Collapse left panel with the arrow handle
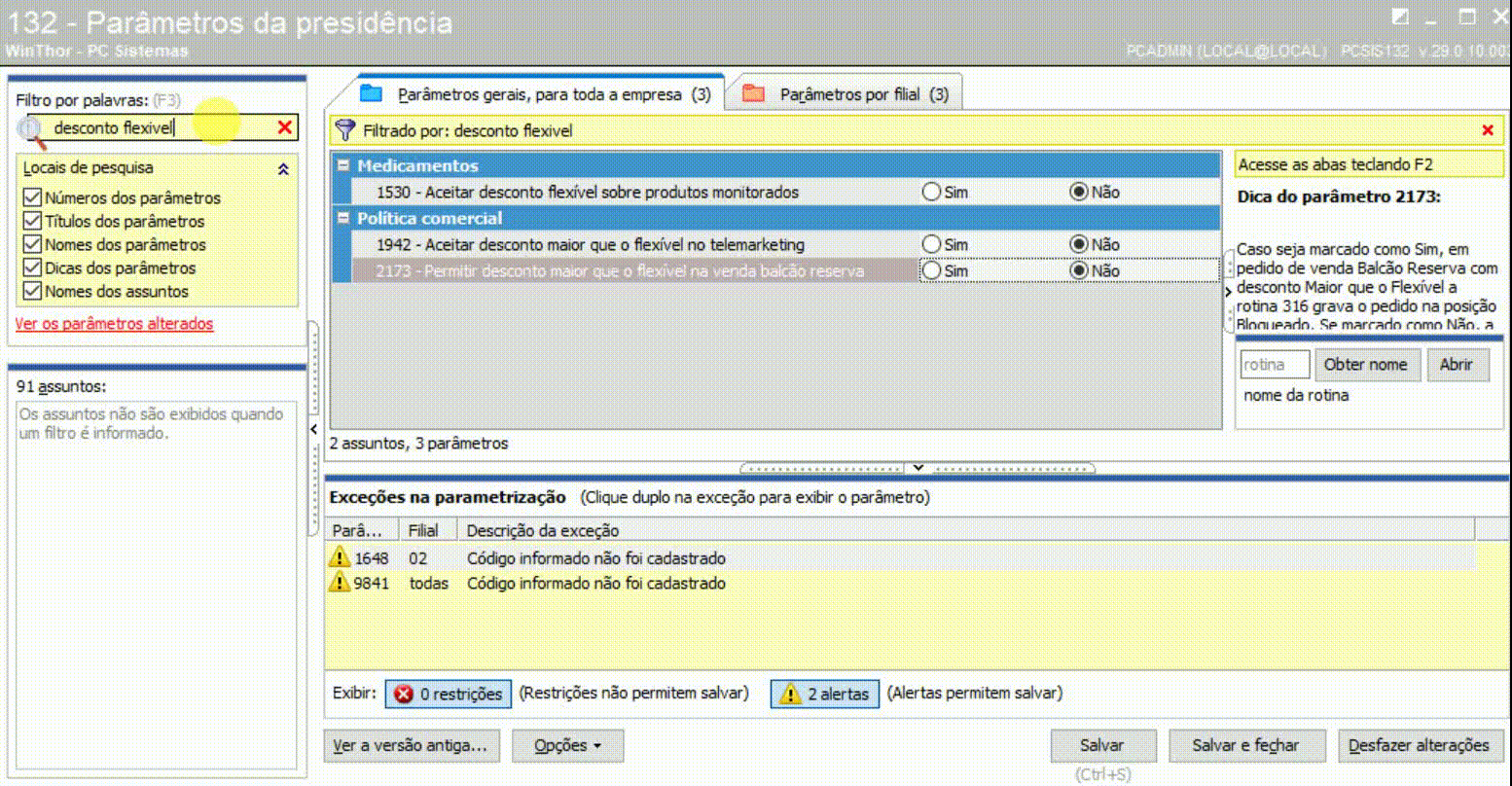1512x786 pixels. (x=314, y=429)
